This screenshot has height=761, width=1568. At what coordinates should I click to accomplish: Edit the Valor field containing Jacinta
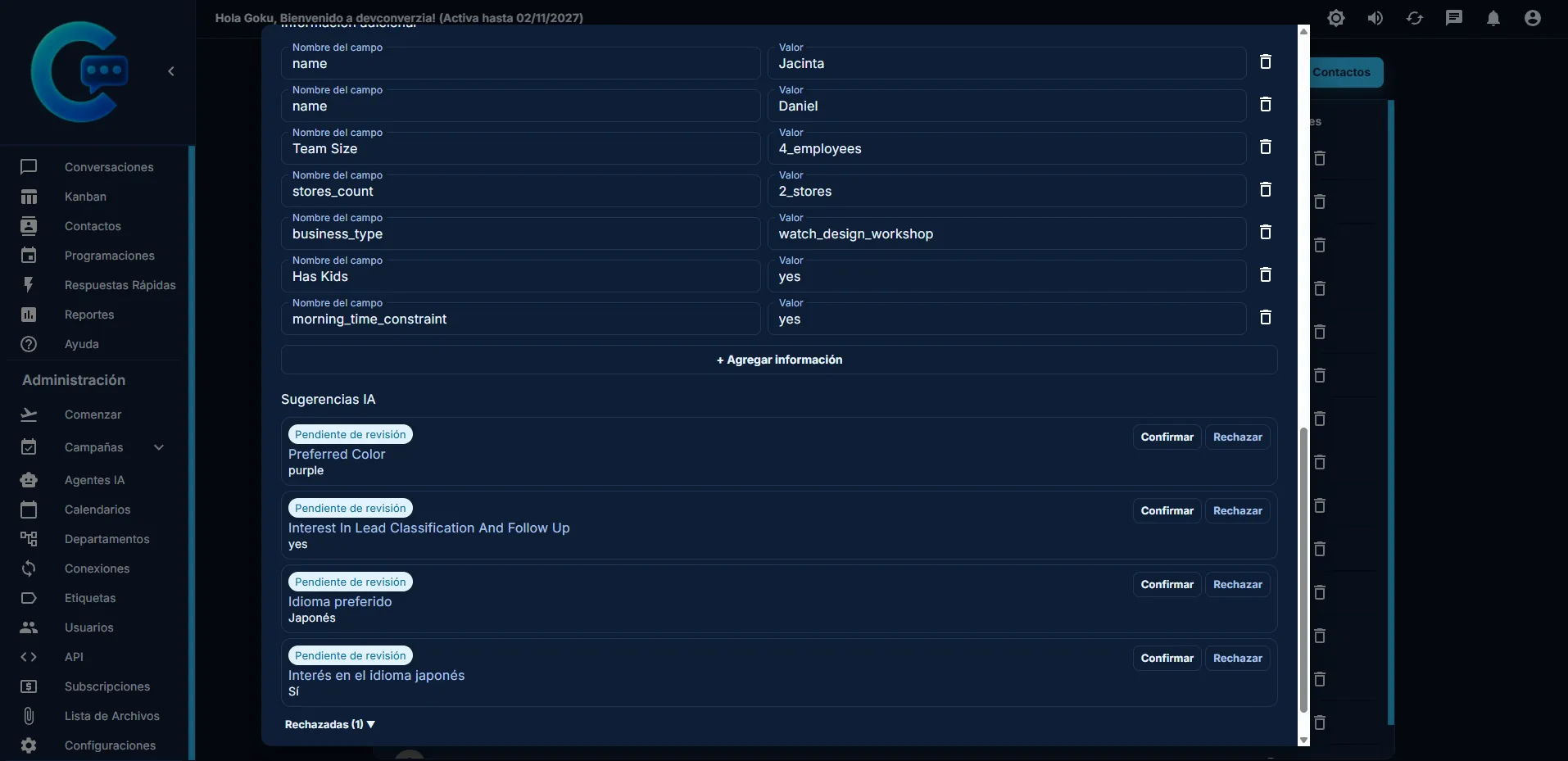1007,63
